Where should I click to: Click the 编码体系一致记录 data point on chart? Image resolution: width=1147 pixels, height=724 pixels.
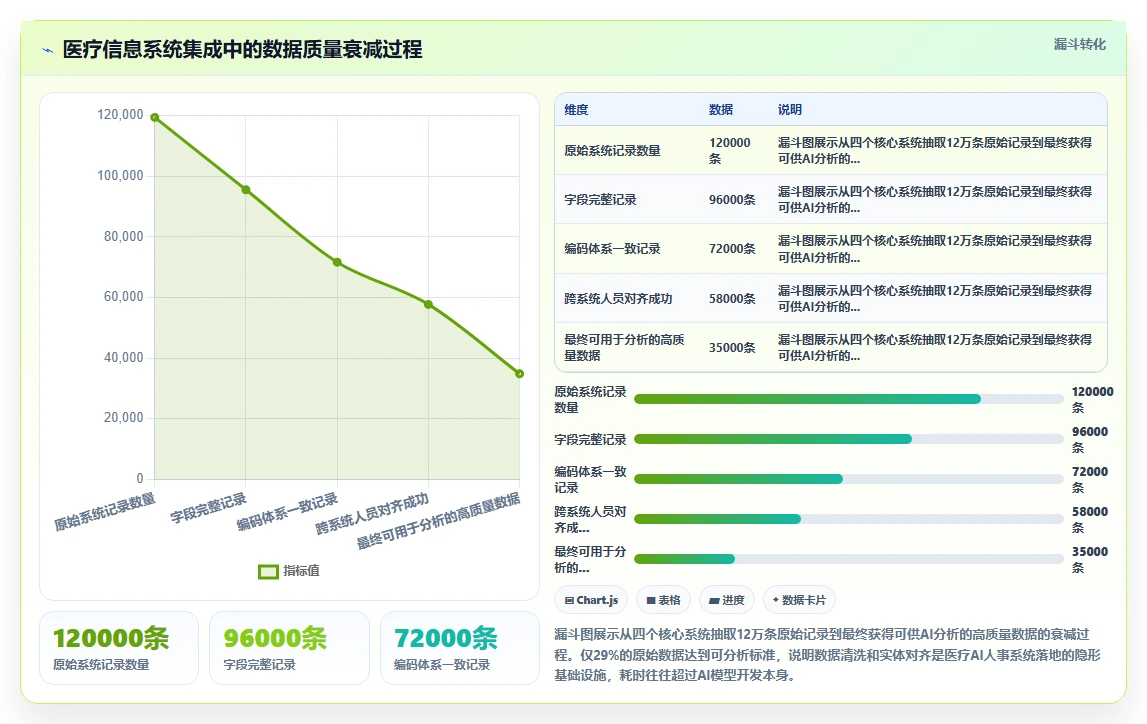337,262
